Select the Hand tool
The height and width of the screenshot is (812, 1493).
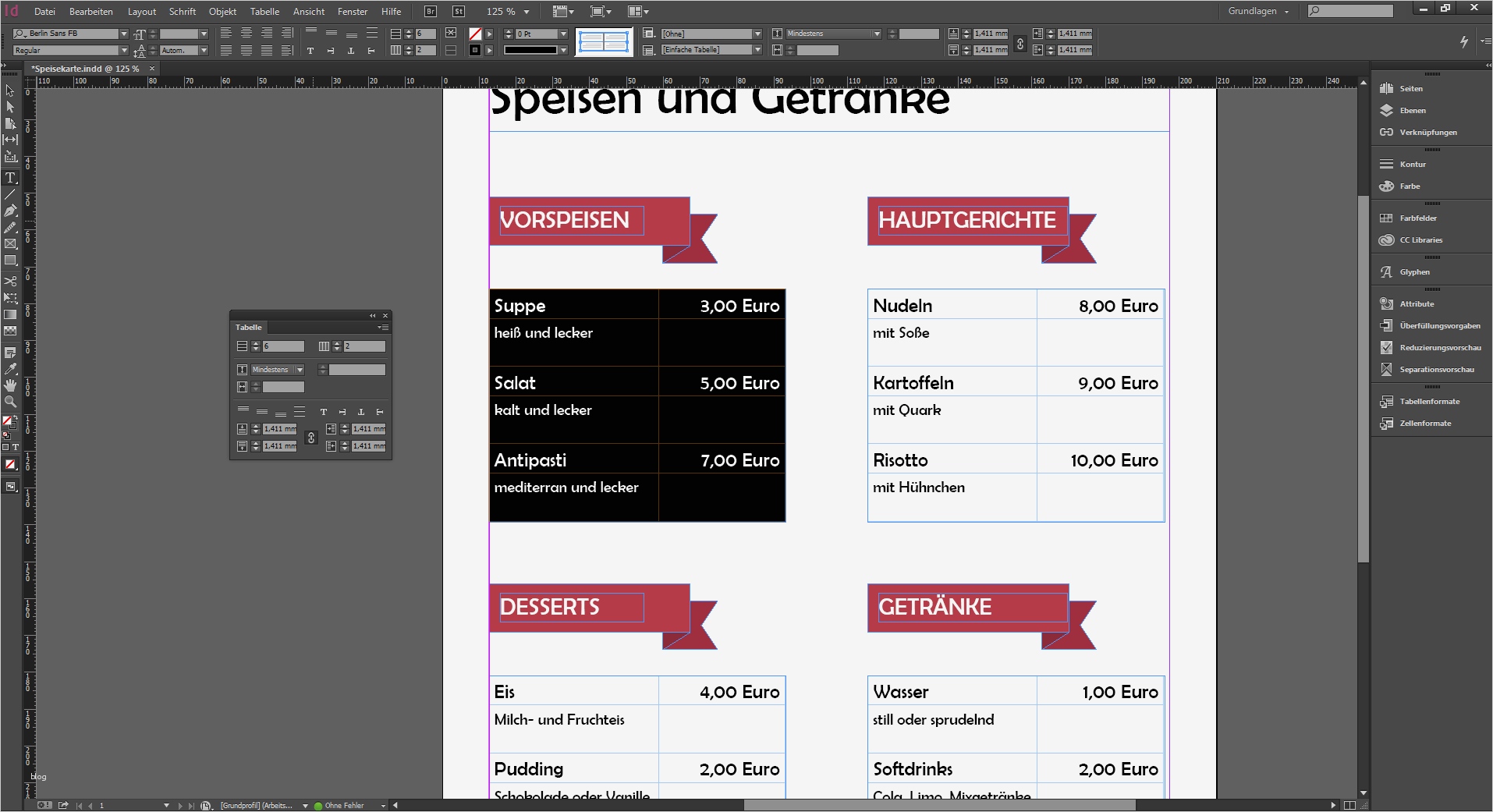10,385
